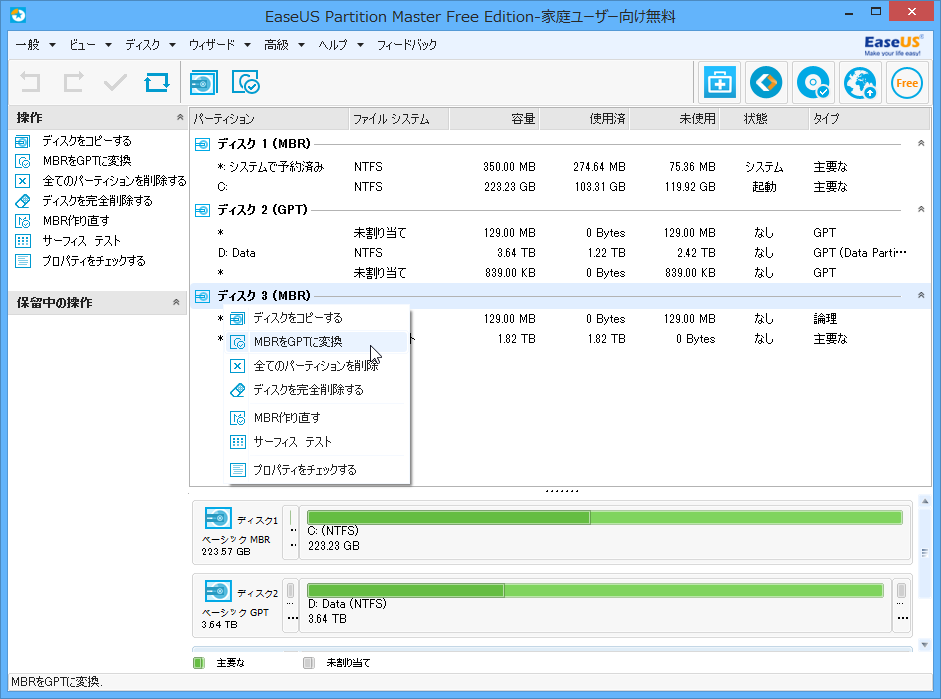This screenshot has height=699, width=941.
Task: Sort by the パーティション column header
Action: (269, 119)
